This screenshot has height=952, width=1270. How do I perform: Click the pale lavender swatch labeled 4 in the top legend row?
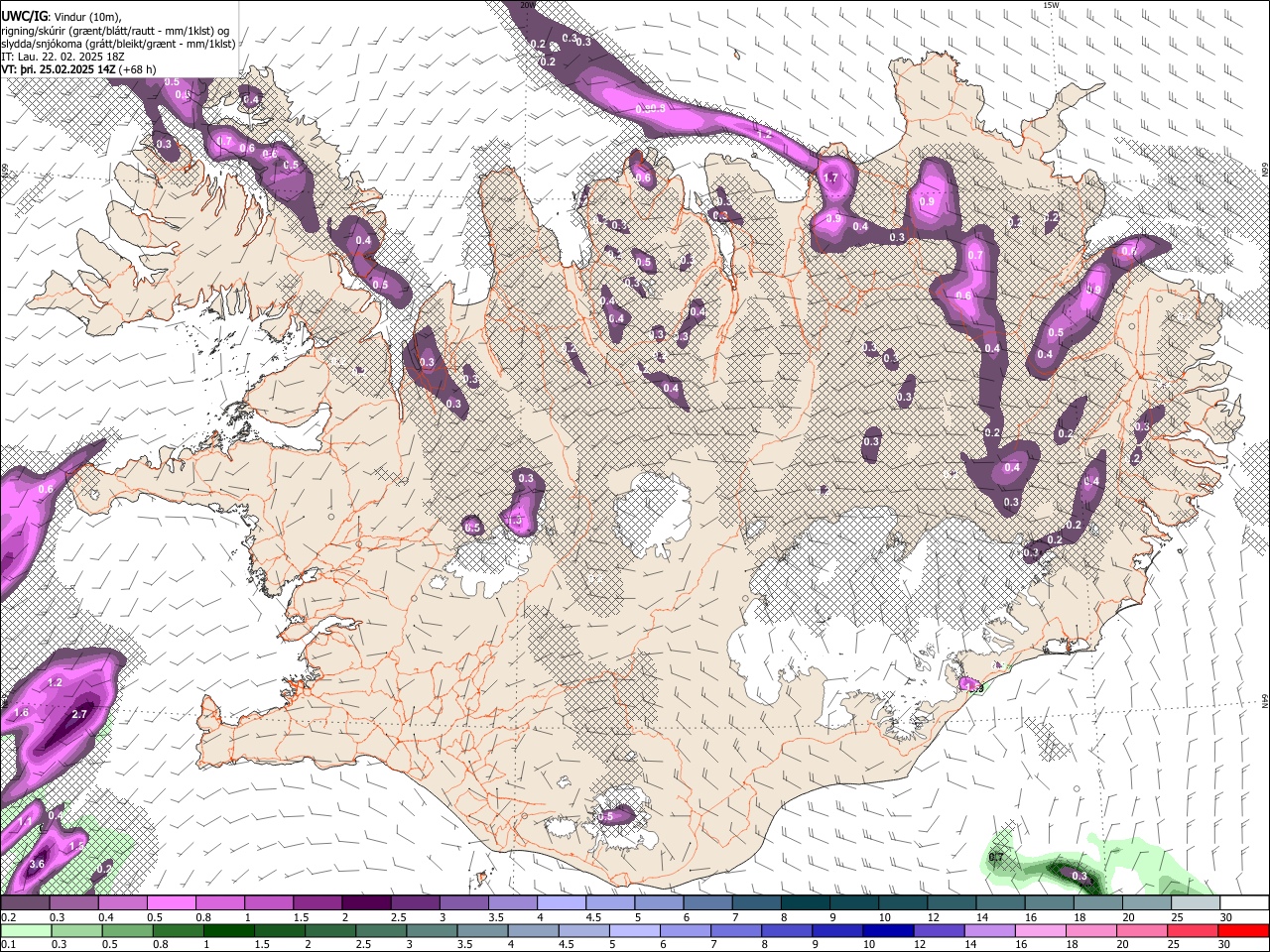pos(560,902)
